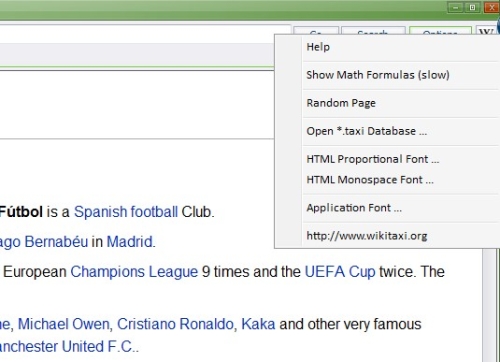Open the Champions League link
The image size is (500, 362).
click(134, 272)
